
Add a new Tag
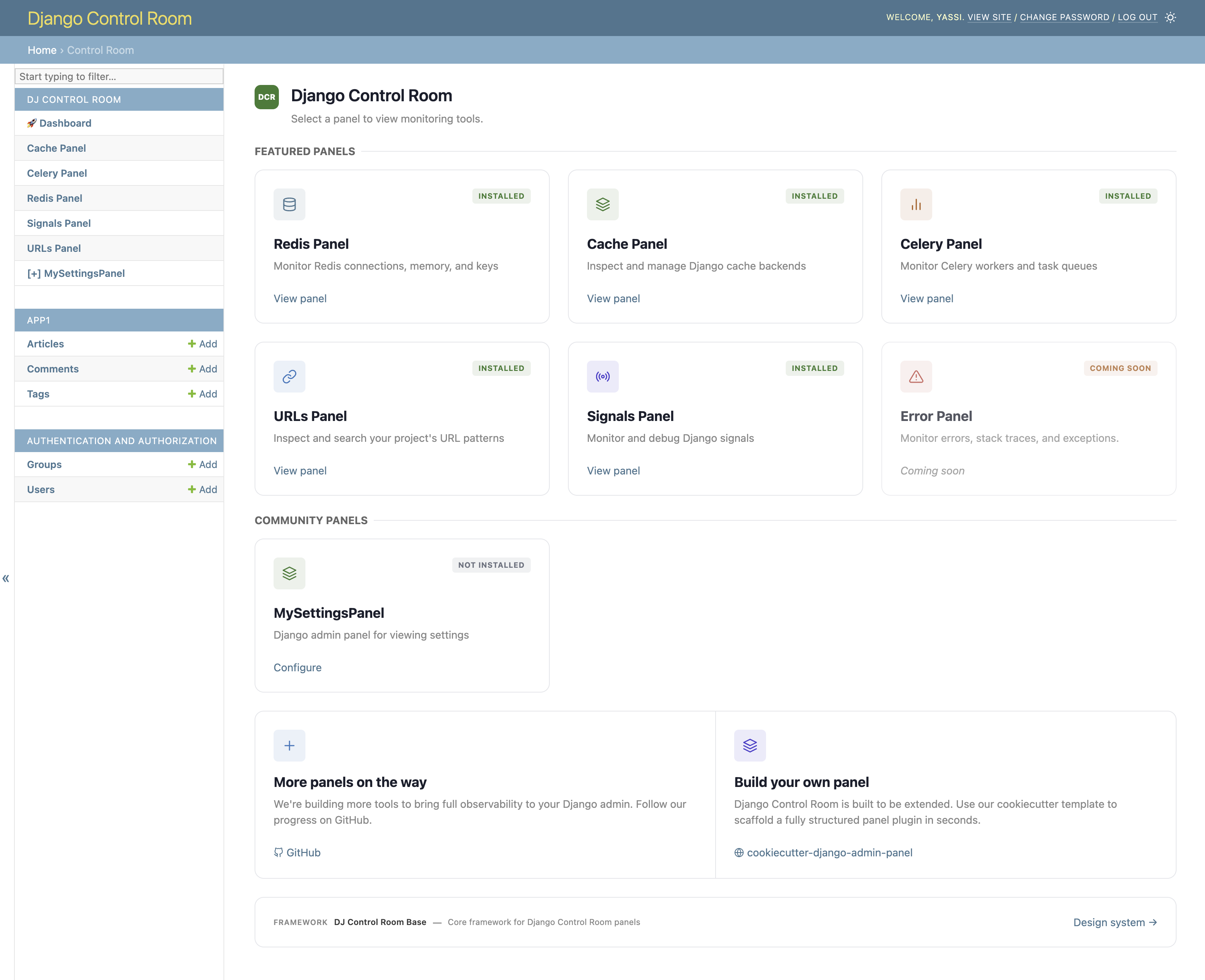pos(202,394)
